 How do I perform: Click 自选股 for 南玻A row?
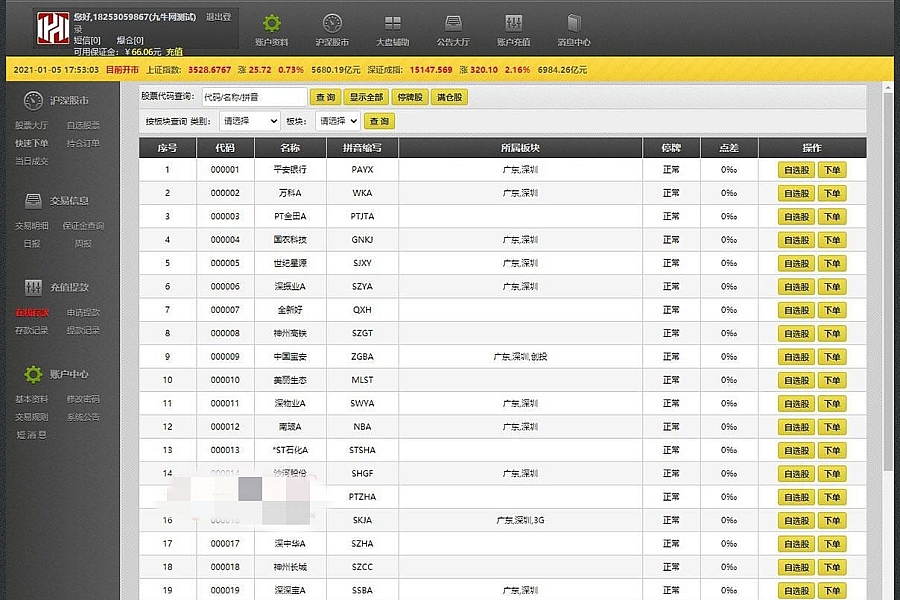pyautogui.click(x=796, y=427)
